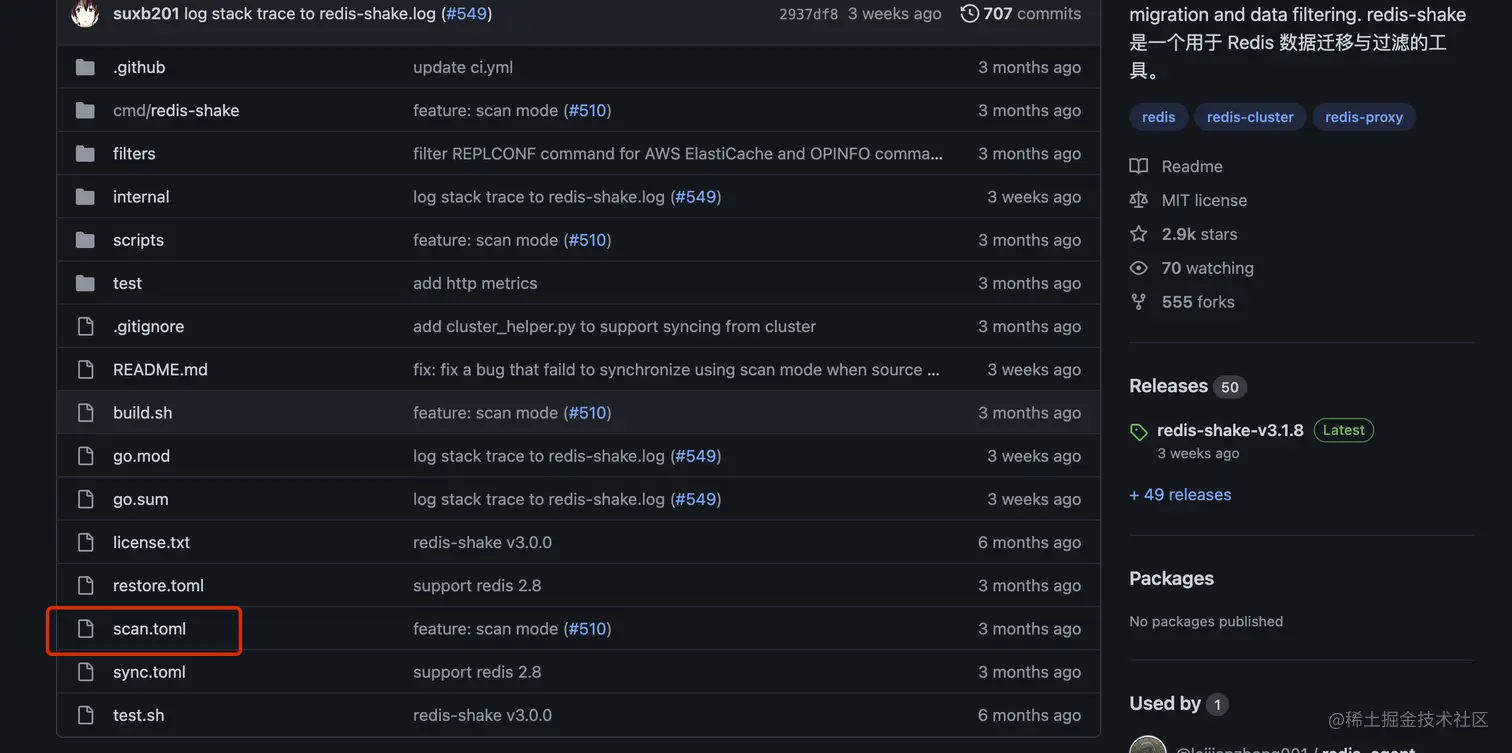Open the filters directory
1512x753 pixels.
pos(134,153)
